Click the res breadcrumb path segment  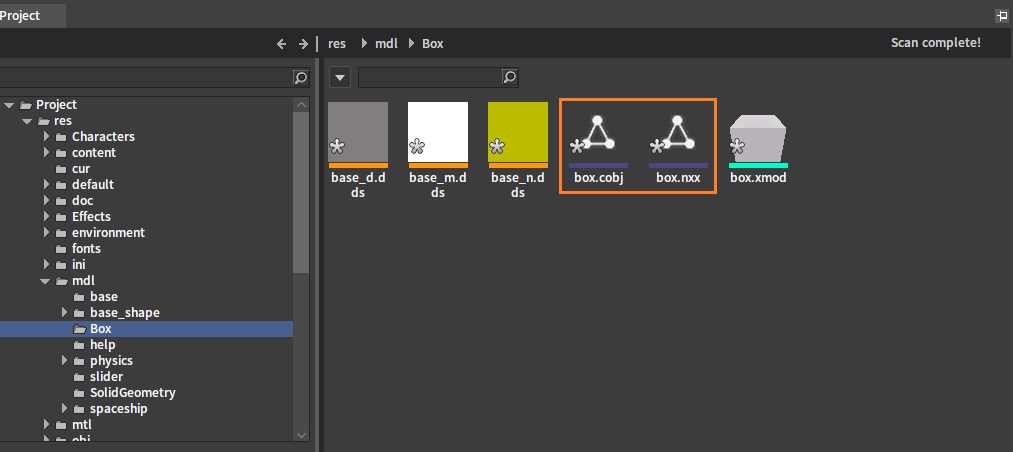pyautogui.click(x=337, y=43)
